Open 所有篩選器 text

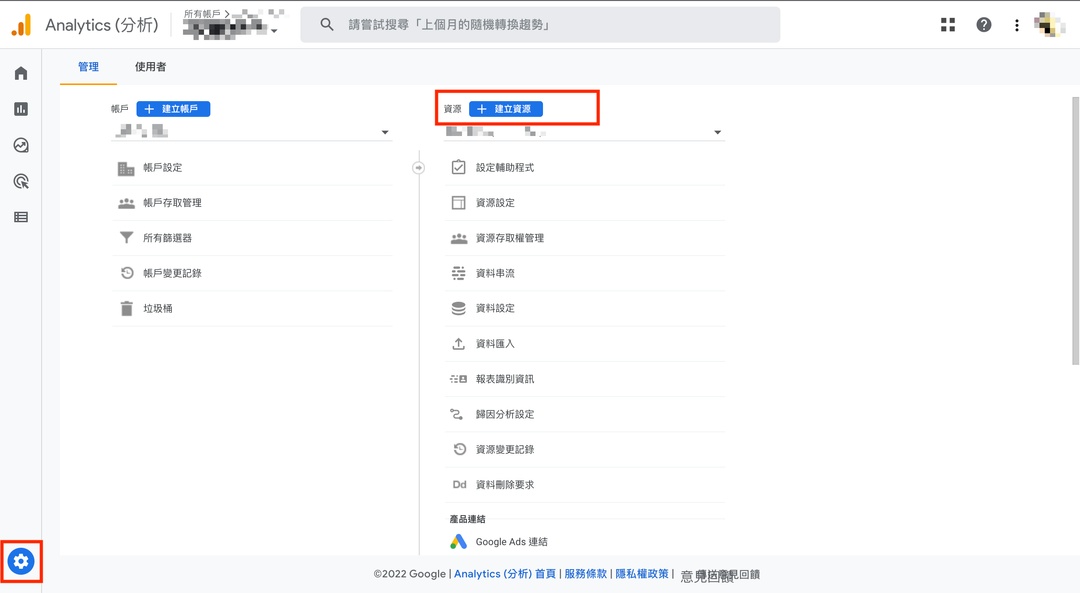pos(167,238)
